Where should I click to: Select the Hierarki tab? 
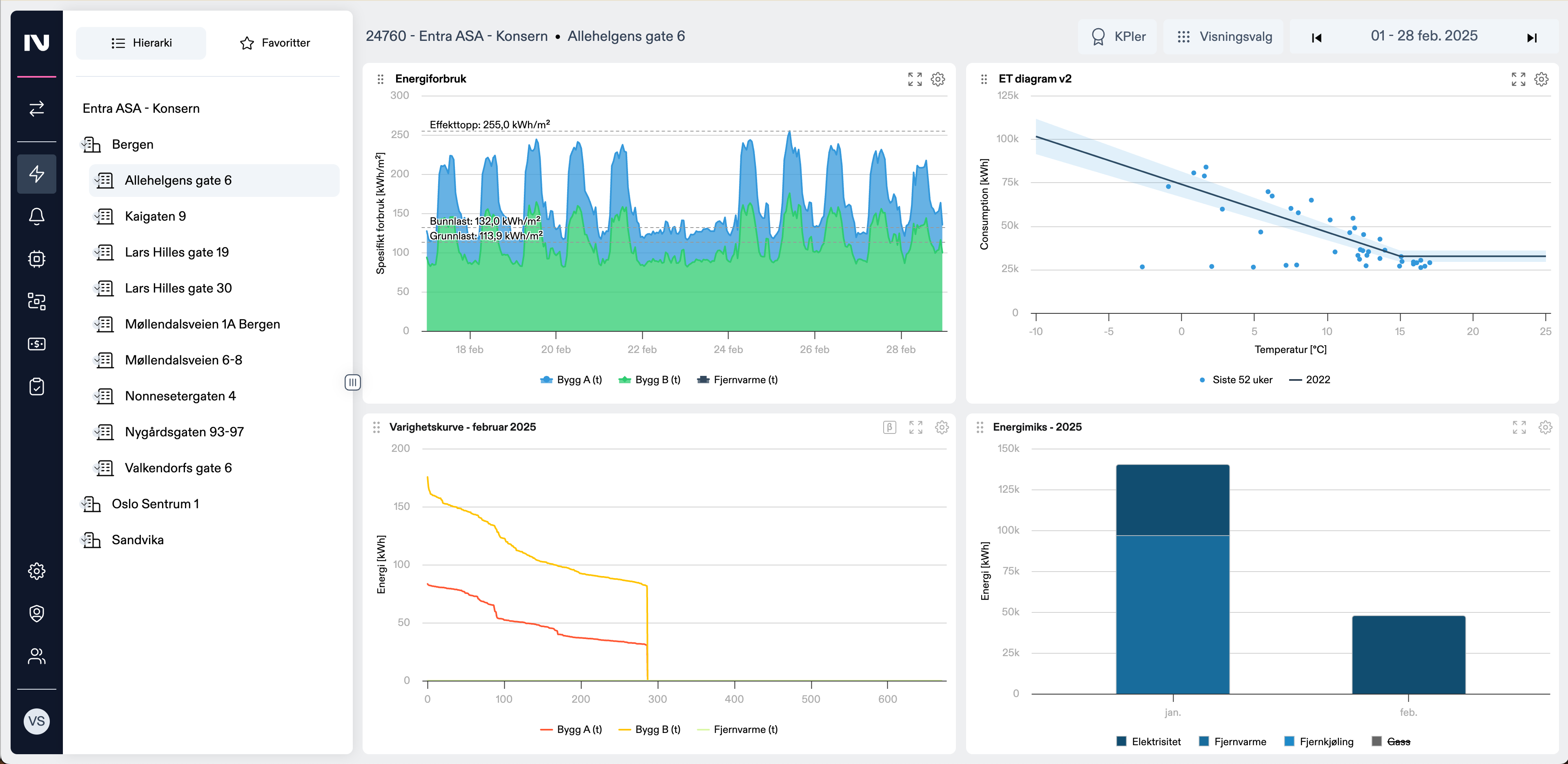pos(141,42)
